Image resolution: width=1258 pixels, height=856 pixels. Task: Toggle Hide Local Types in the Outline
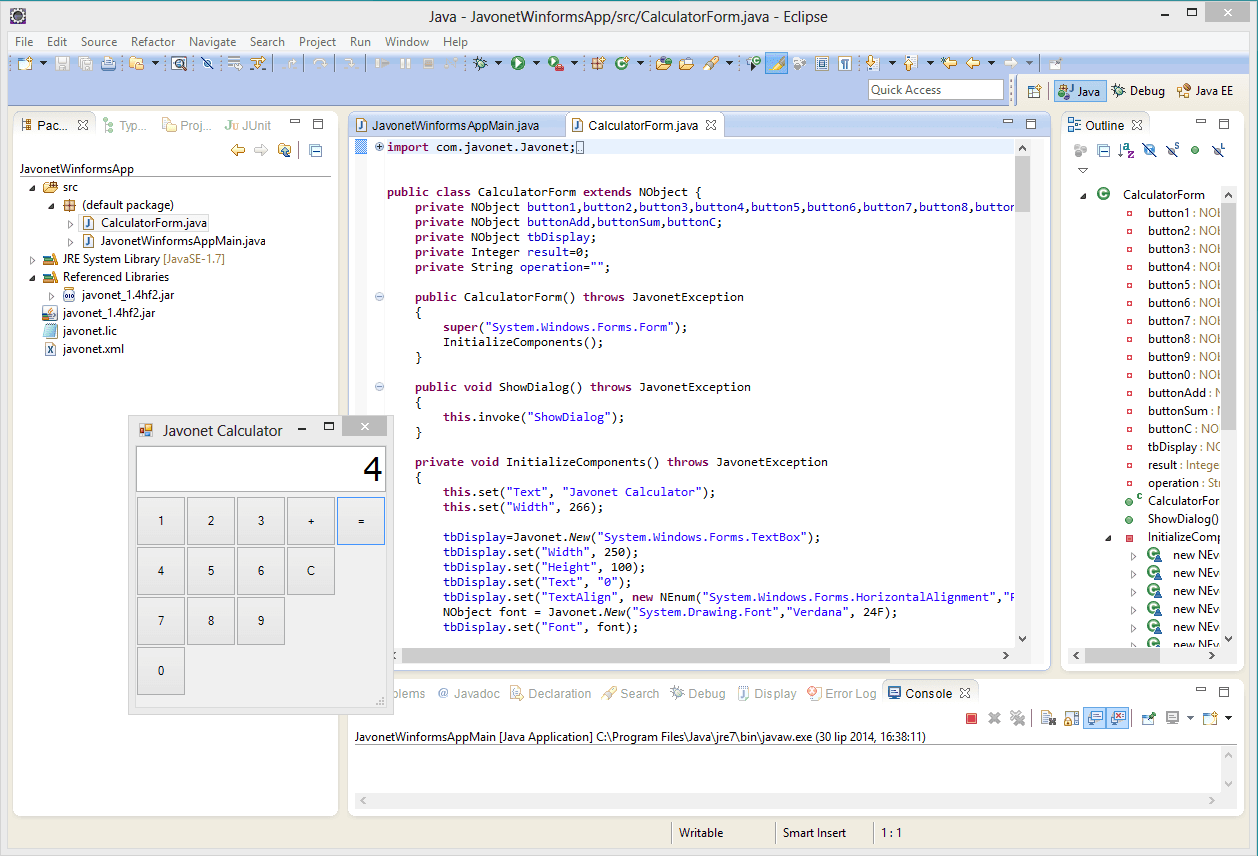point(1218,150)
